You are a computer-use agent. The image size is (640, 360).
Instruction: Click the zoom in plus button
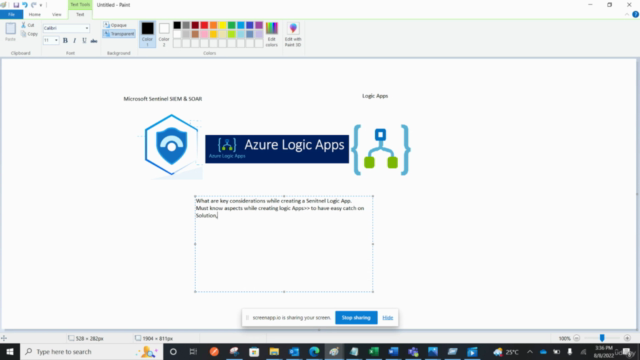pos(627,338)
